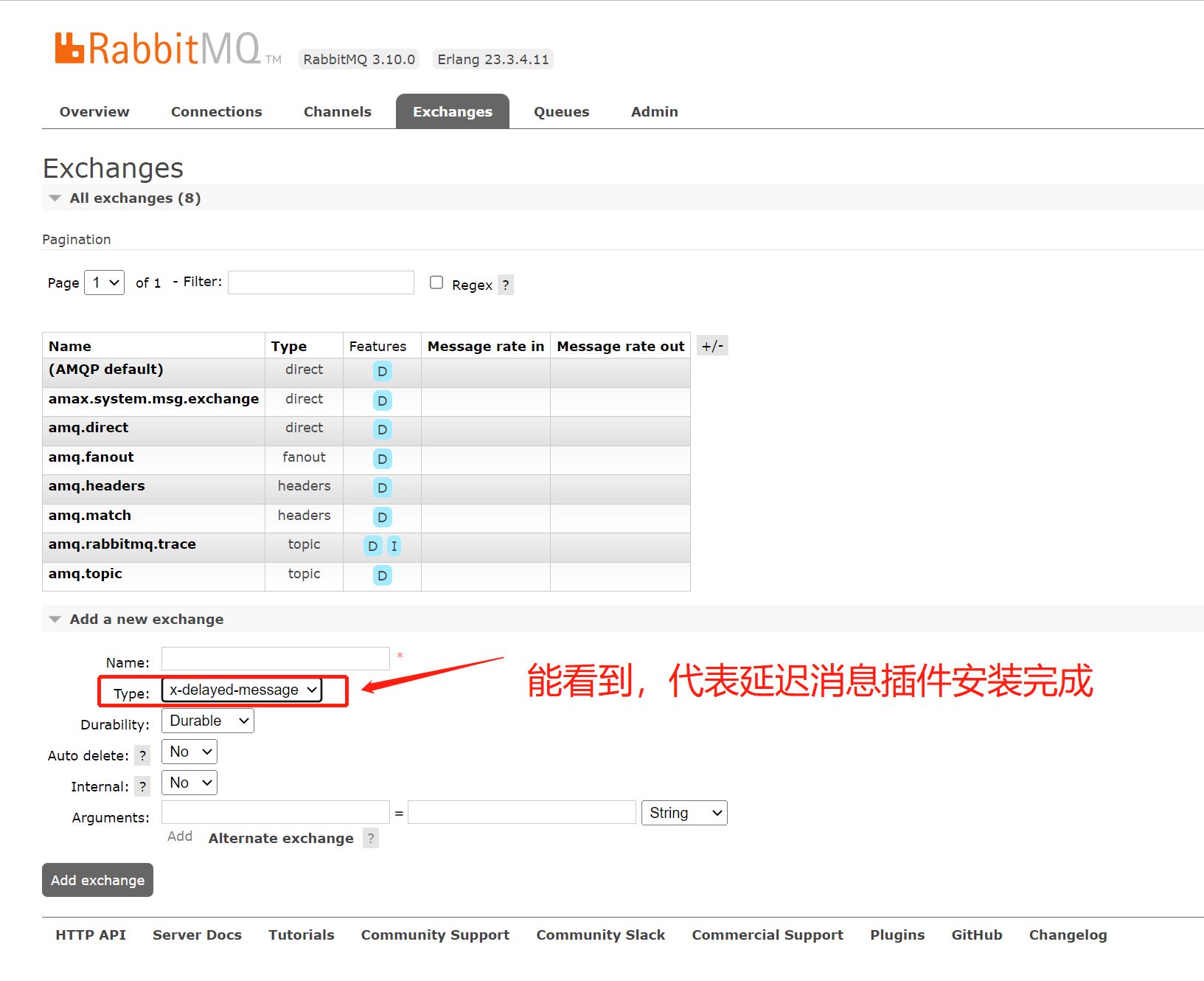The width and height of the screenshot is (1204, 981).
Task: Sort by Message rate in column
Action: 486,346
